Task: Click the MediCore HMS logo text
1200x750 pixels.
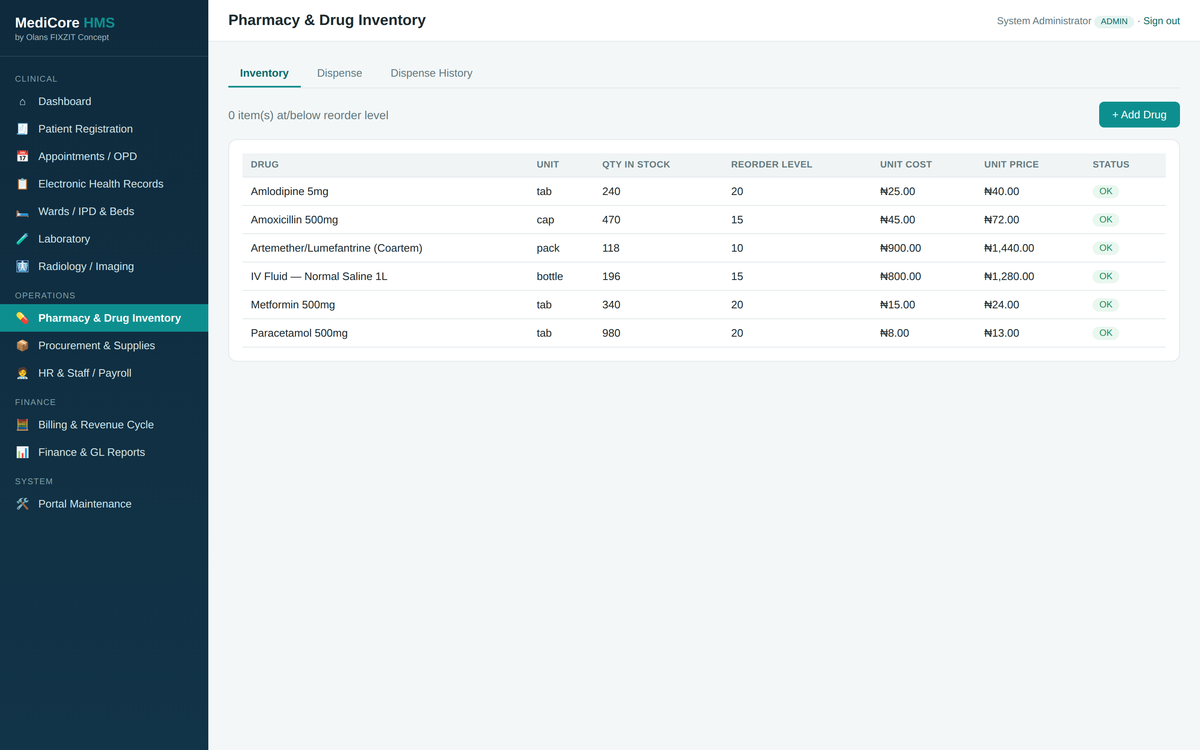Action: 65,23
